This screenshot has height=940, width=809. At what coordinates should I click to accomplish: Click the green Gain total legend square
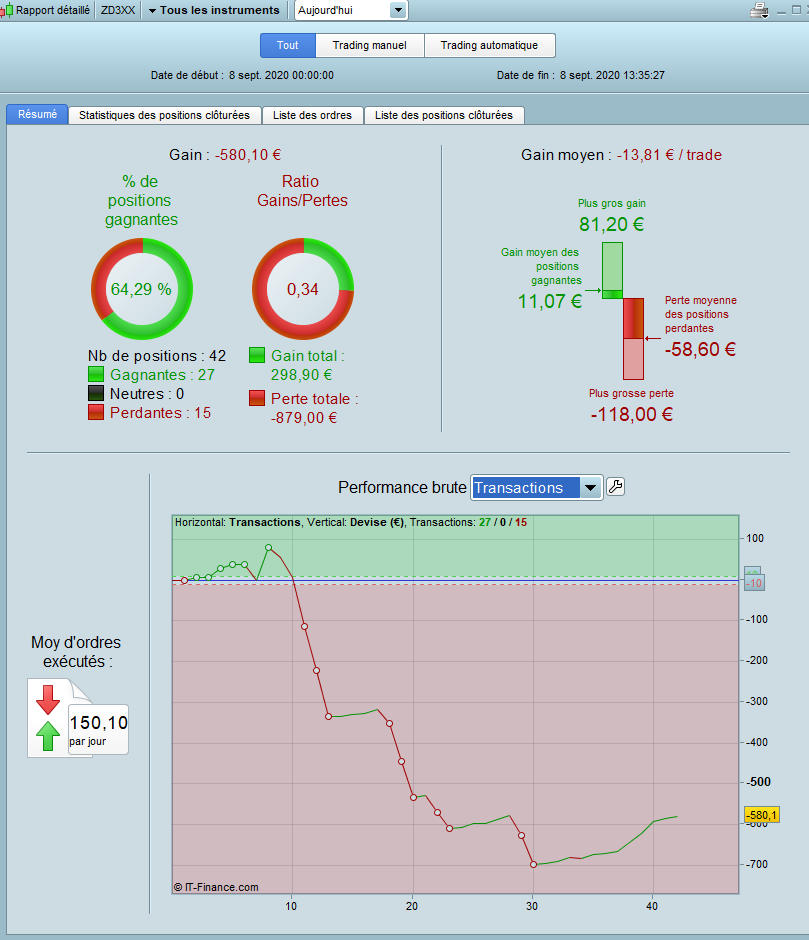pos(257,355)
